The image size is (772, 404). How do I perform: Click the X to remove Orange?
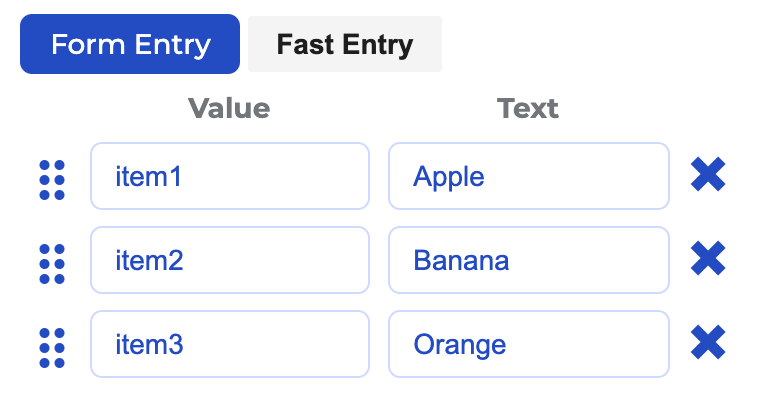click(708, 345)
